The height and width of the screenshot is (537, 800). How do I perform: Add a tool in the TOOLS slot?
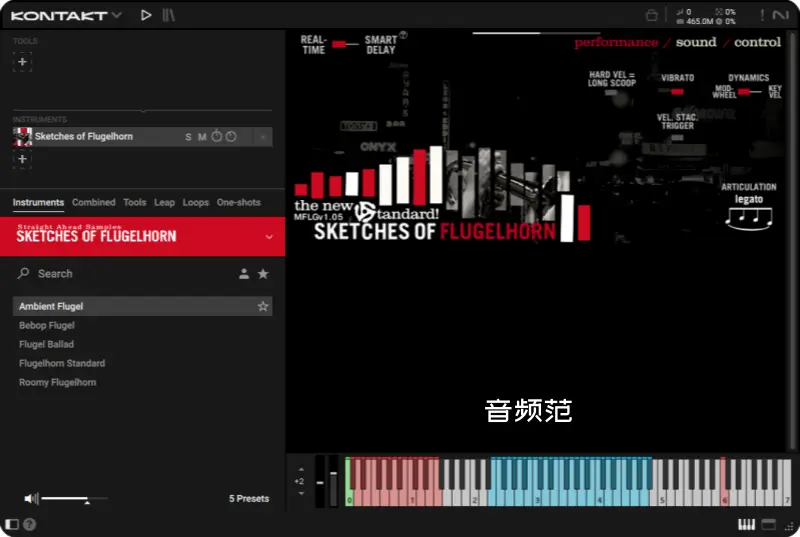coord(22,62)
